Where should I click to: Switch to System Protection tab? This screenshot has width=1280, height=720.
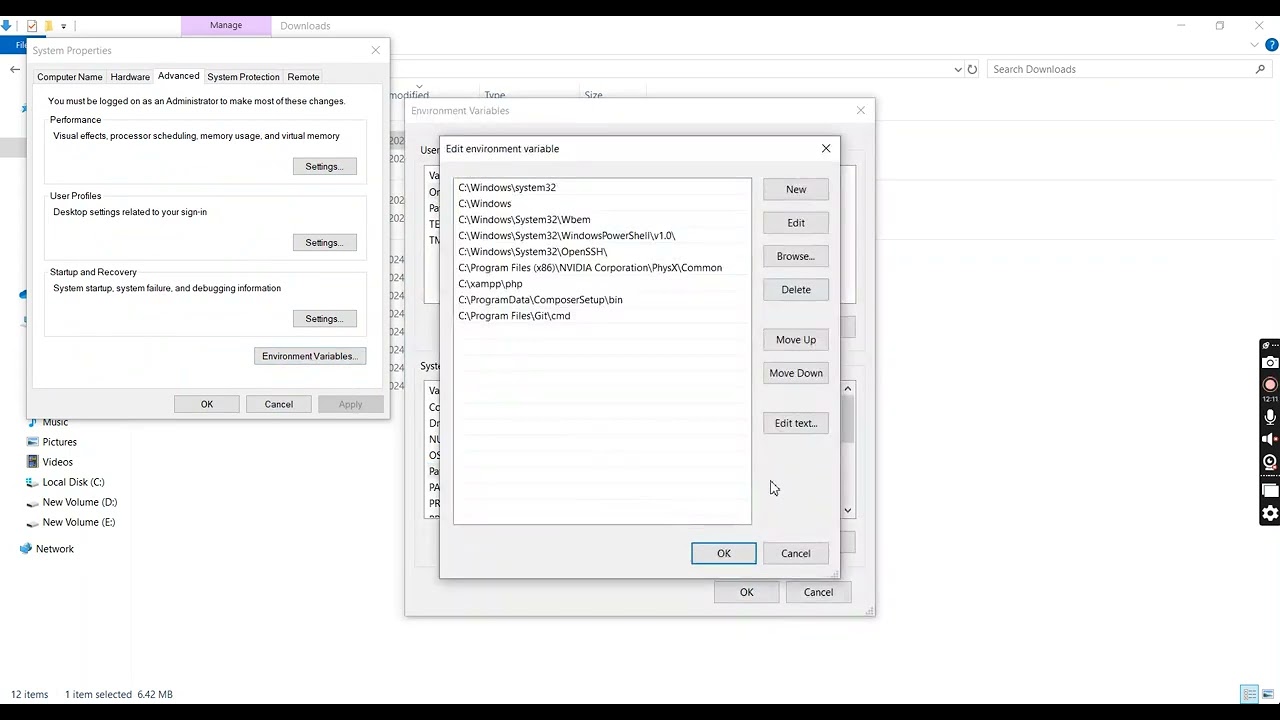243,77
